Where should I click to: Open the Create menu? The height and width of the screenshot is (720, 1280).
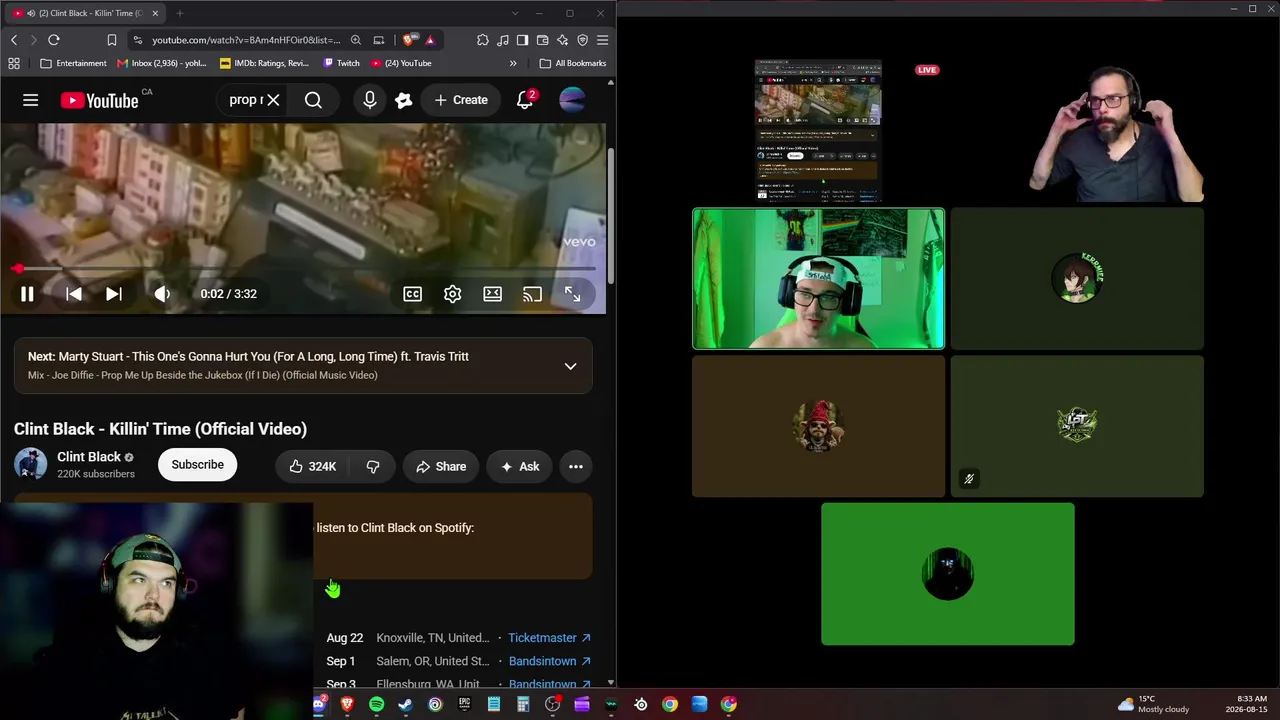(x=461, y=100)
